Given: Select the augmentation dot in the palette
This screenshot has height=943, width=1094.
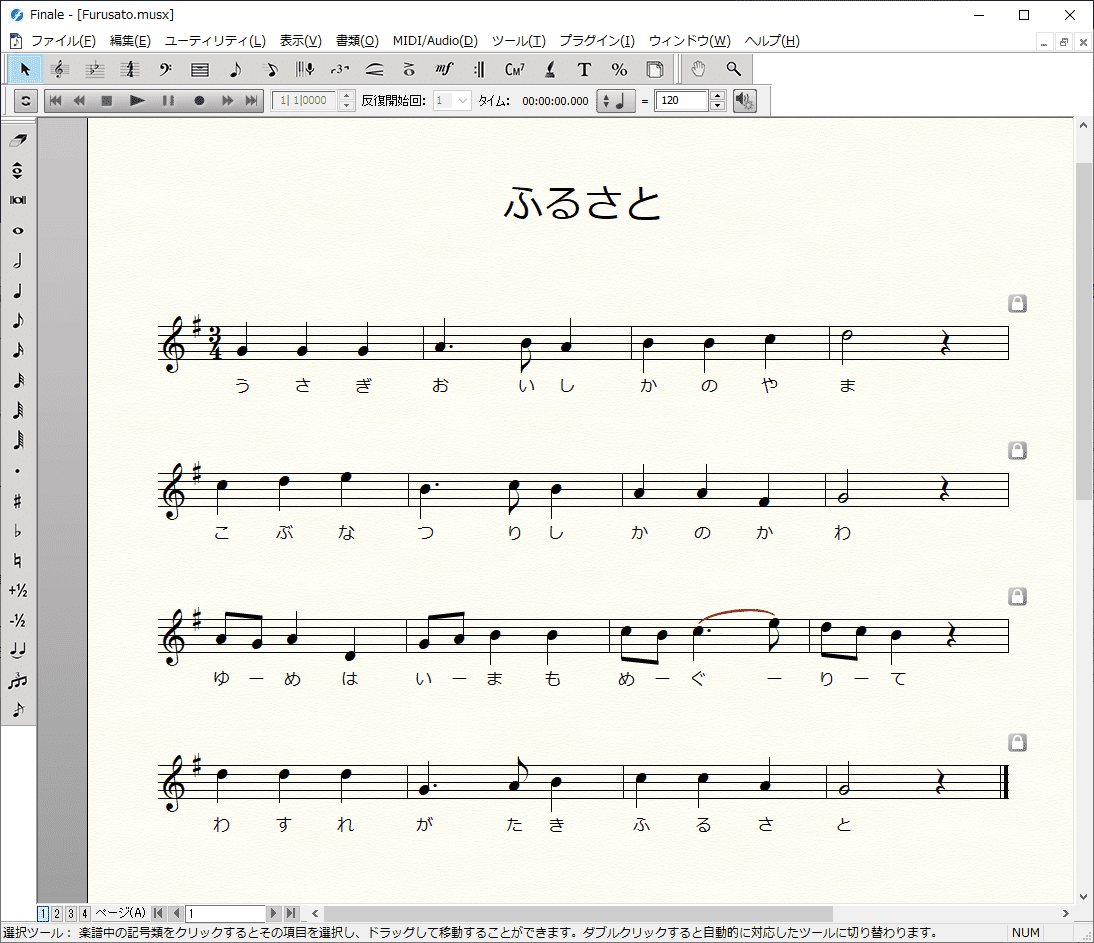Looking at the screenshot, I should point(18,471).
